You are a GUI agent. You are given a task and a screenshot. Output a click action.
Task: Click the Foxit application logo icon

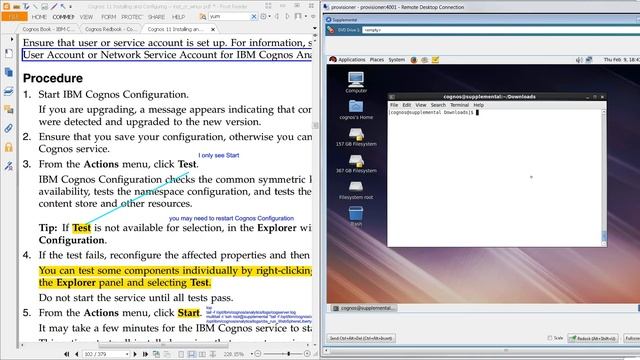(x=7, y=6)
